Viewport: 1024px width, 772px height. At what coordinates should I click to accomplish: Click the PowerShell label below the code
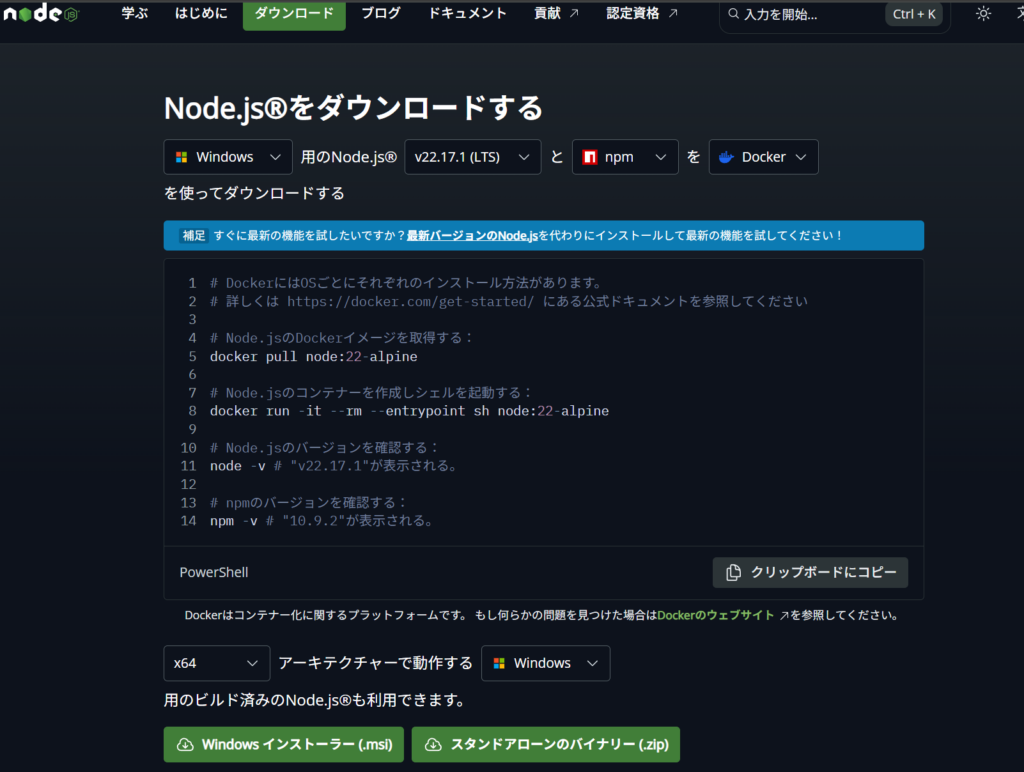[x=214, y=572]
